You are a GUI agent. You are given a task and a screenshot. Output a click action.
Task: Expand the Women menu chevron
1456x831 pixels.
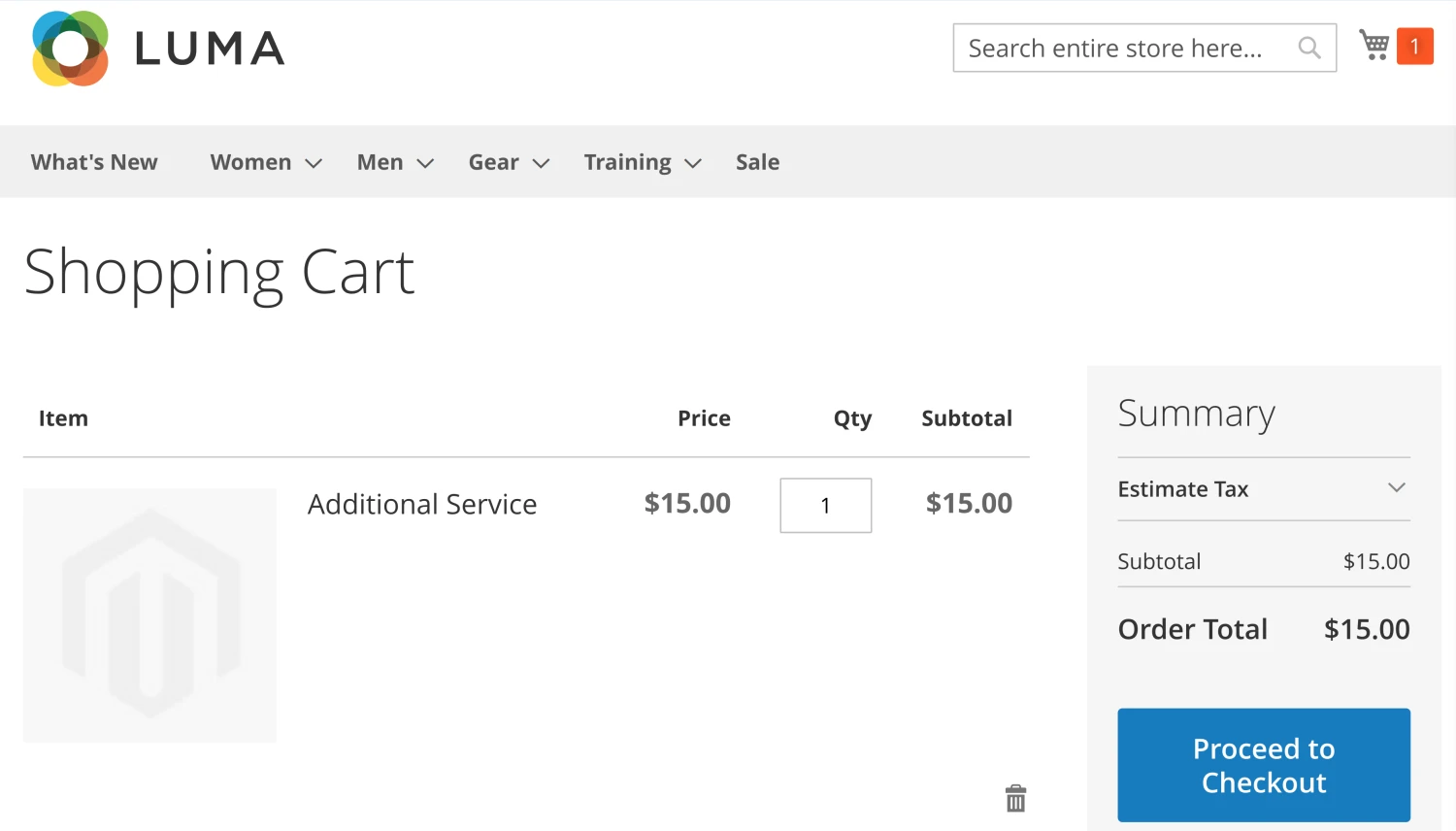click(x=314, y=163)
